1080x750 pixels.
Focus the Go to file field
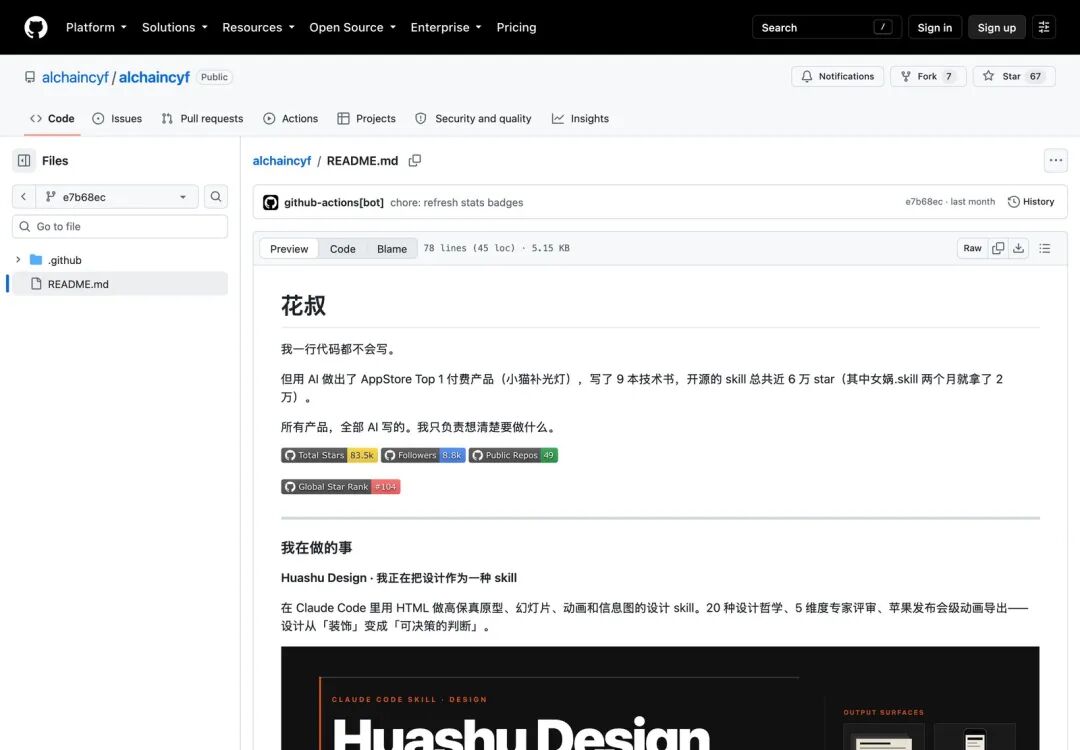click(x=120, y=227)
